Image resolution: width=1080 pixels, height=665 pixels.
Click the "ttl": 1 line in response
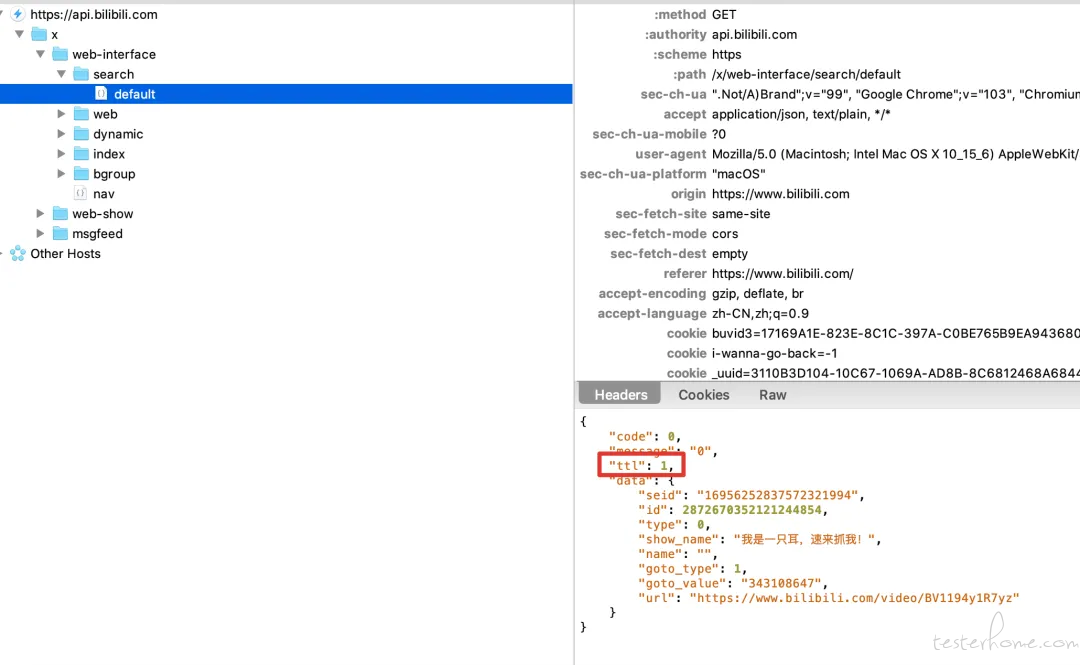coord(641,466)
